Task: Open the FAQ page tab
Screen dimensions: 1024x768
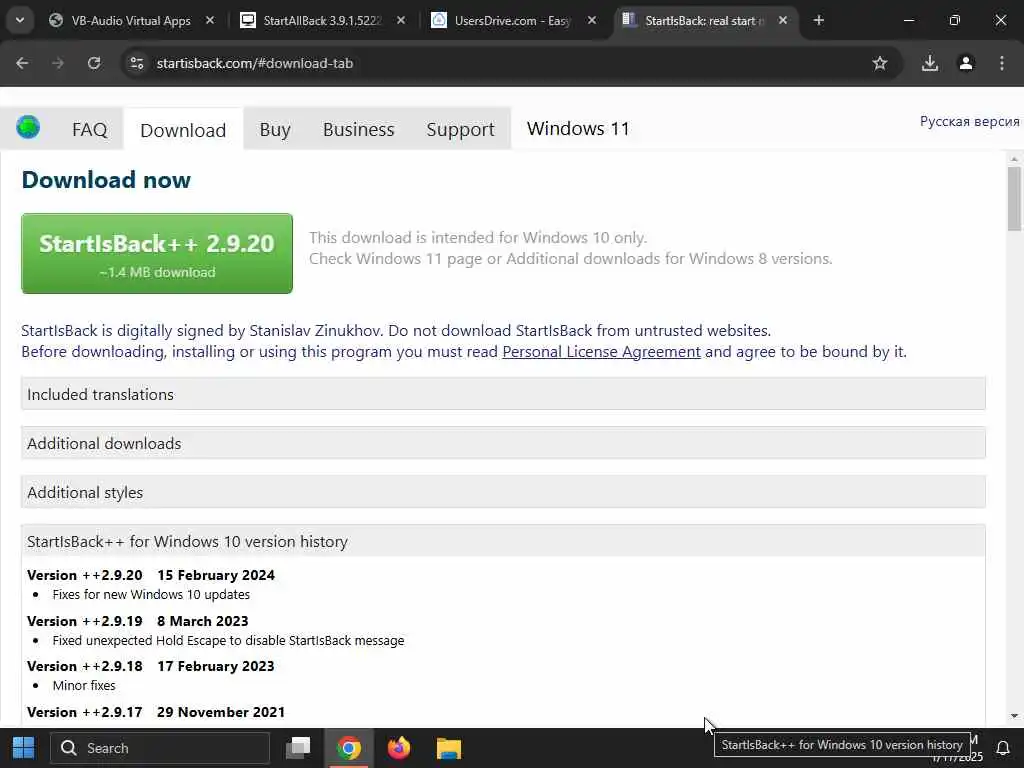Action: pos(89,129)
